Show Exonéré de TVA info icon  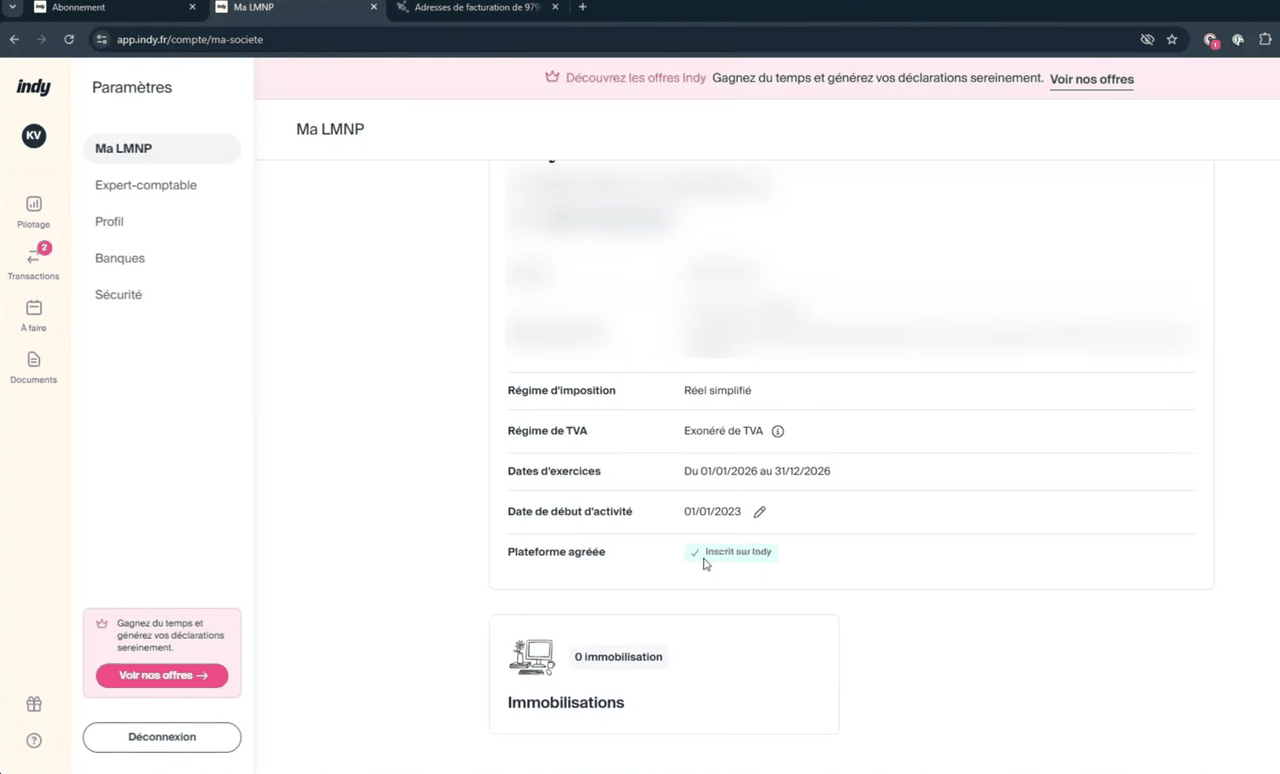pyautogui.click(x=778, y=432)
